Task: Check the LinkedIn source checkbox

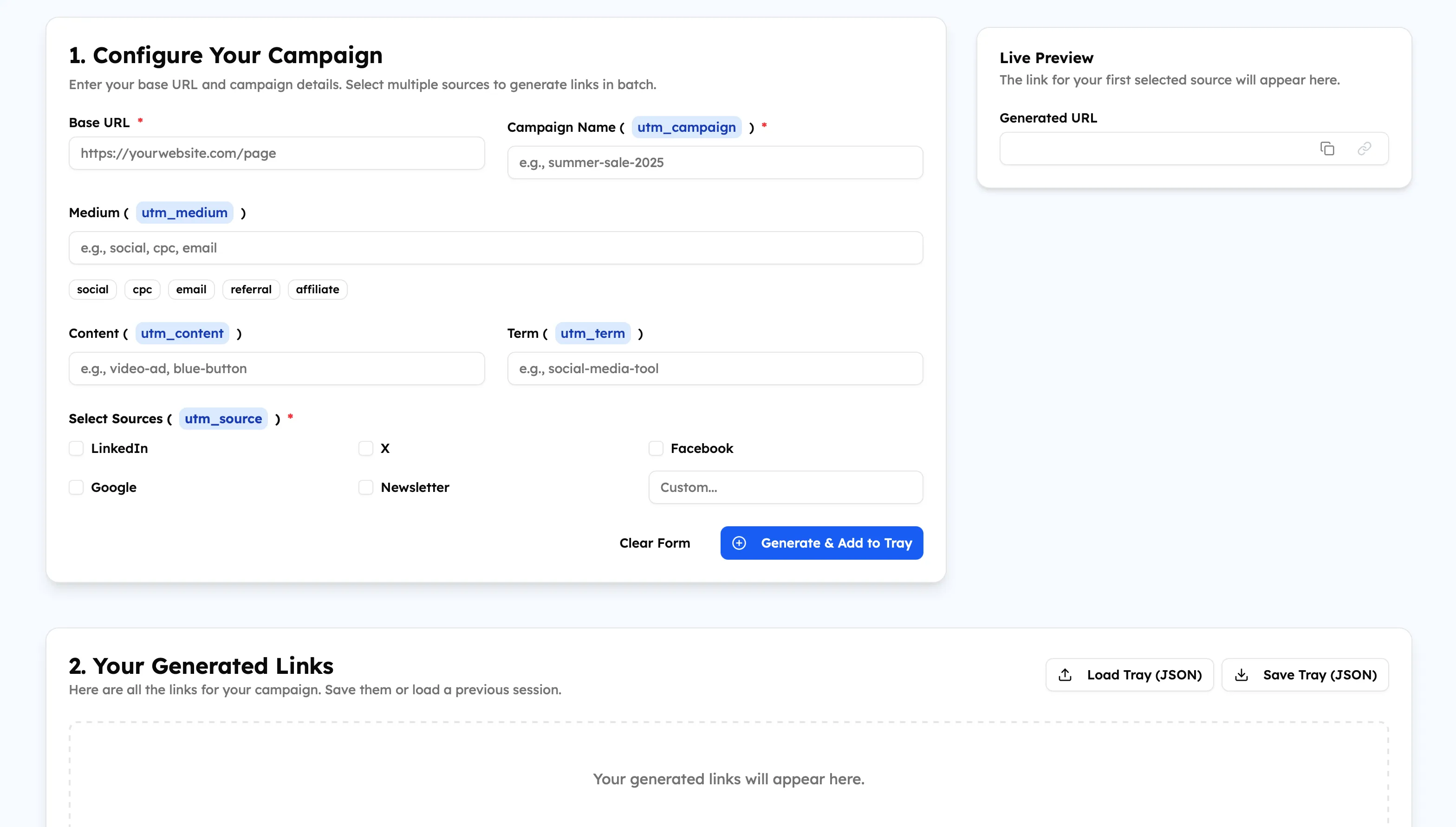Action: (x=76, y=448)
